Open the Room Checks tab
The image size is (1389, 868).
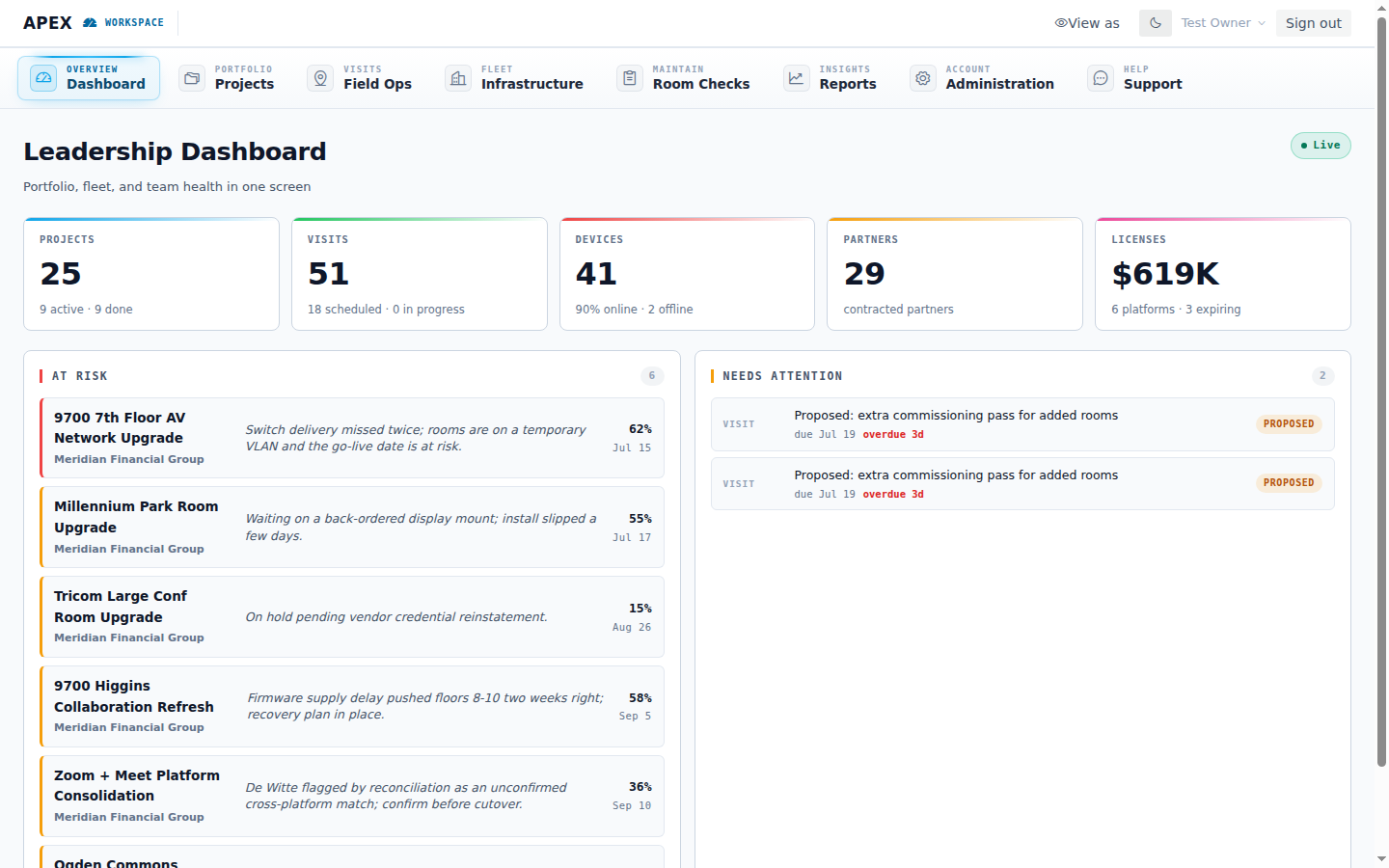click(x=684, y=78)
